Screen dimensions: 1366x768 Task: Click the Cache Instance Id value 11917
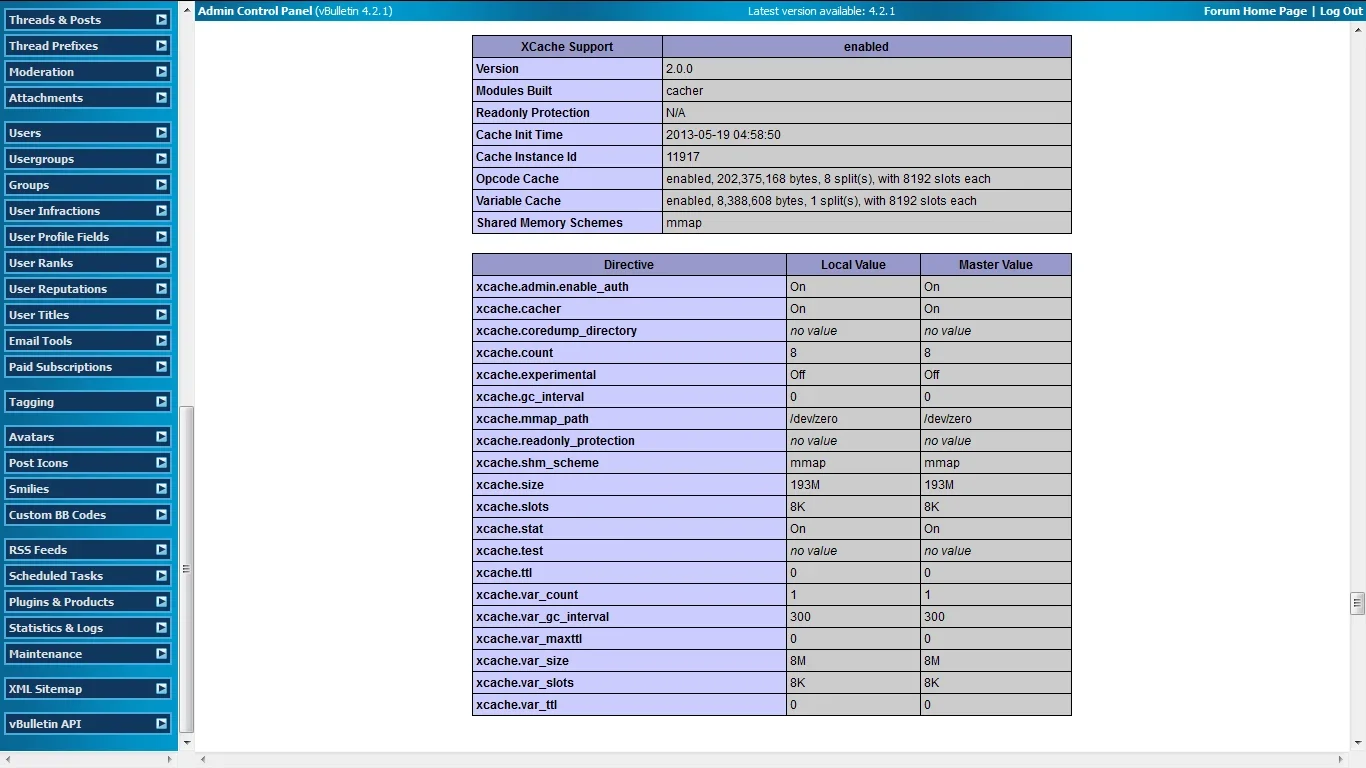pyautogui.click(x=683, y=157)
